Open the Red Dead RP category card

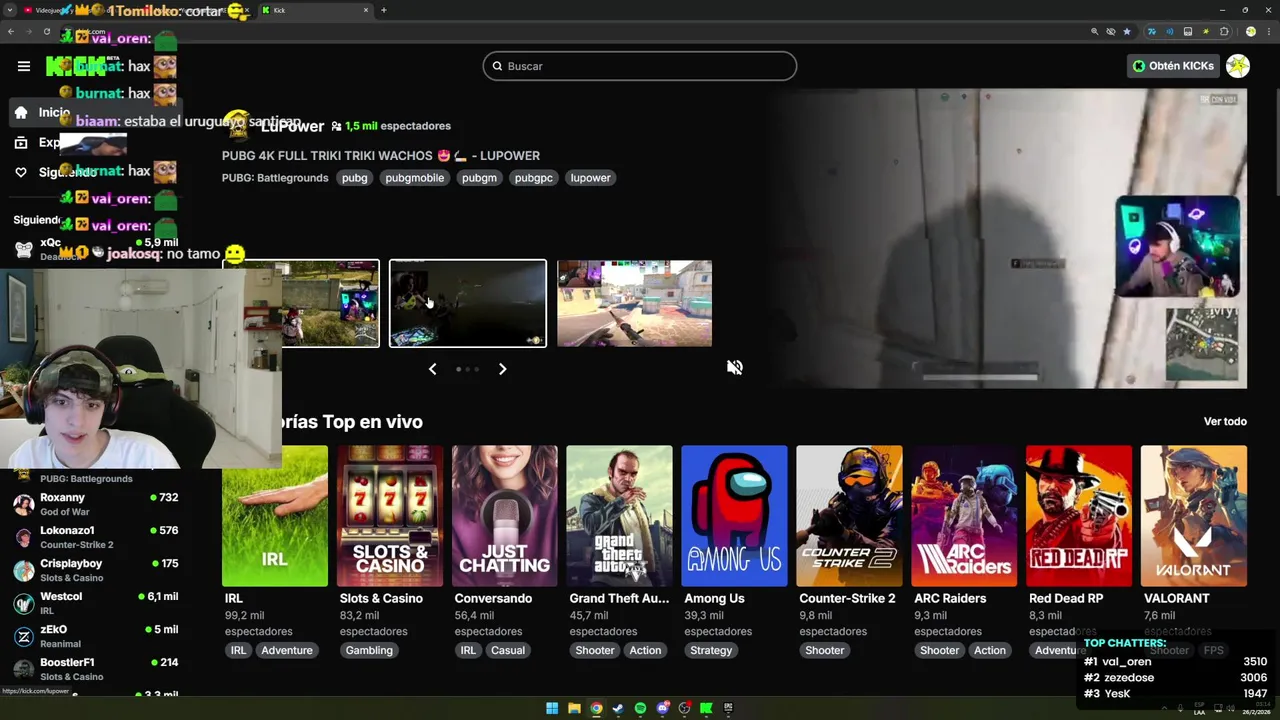click(1079, 516)
